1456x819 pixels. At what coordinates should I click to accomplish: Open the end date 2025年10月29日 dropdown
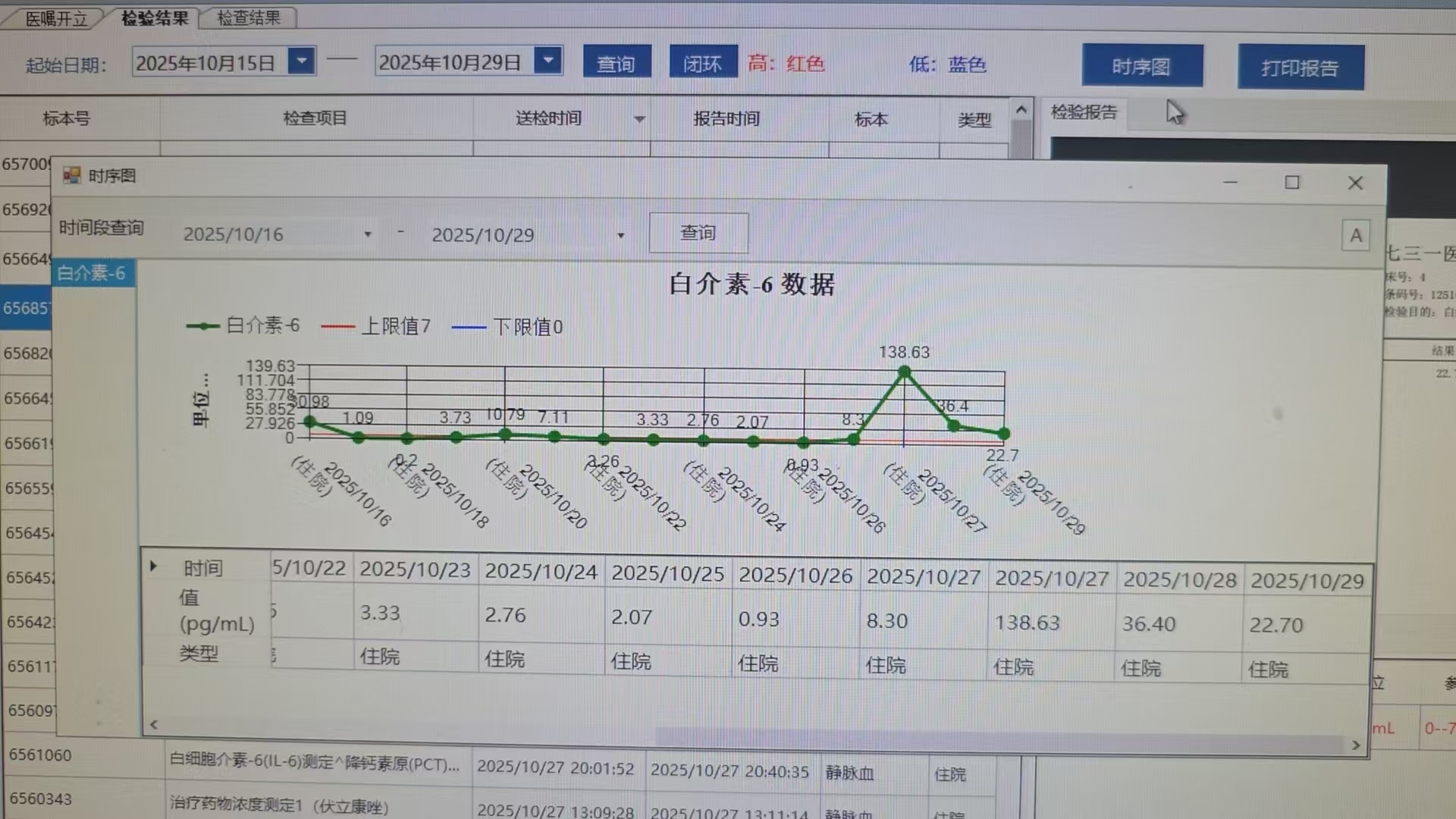548,60
